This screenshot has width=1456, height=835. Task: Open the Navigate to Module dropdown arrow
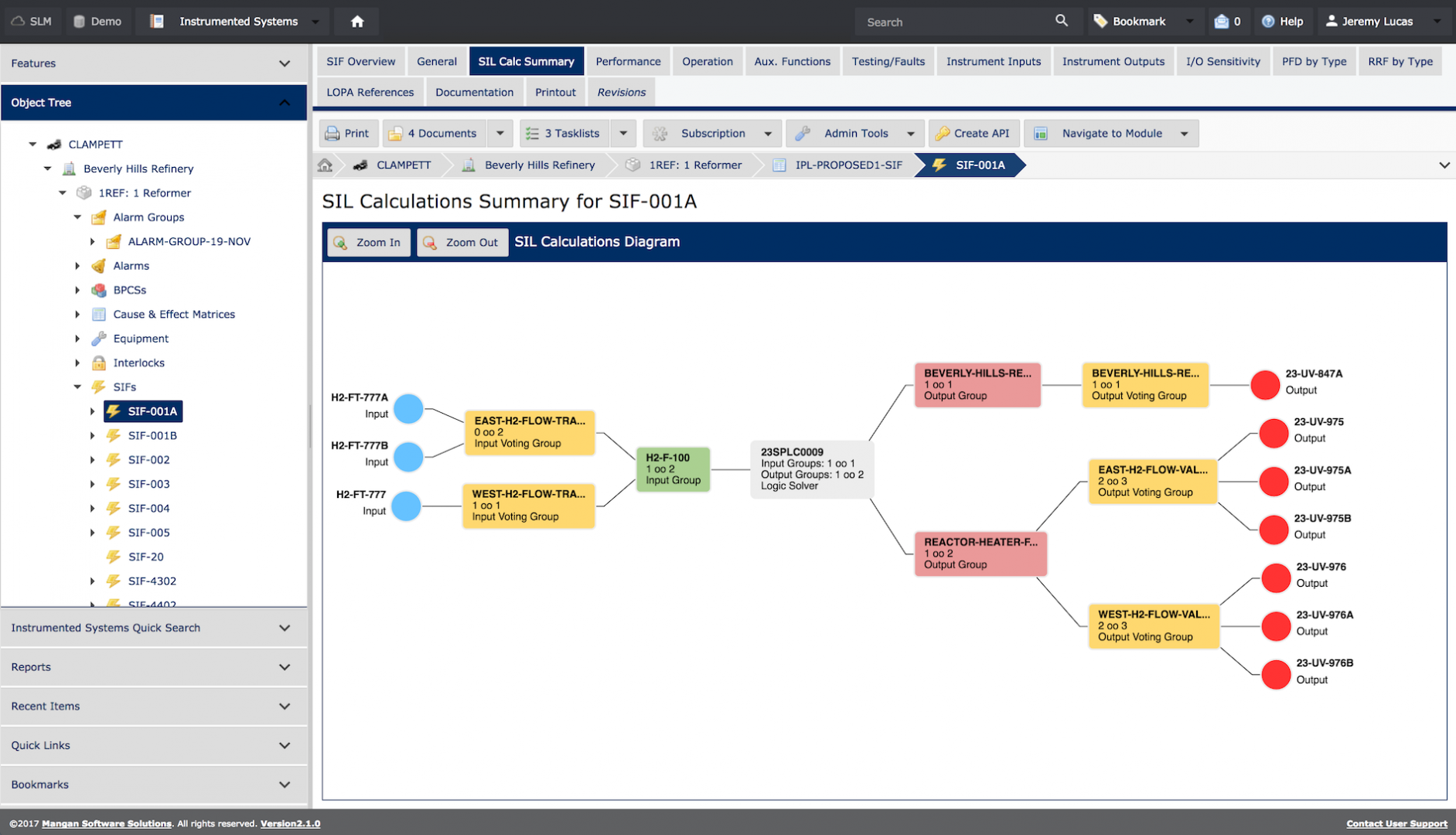click(1183, 133)
